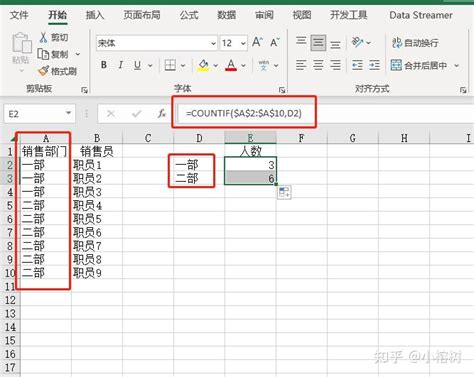The width and height of the screenshot is (474, 377).
Task: Click decrease indent icon
Action: [x=357, y=65]
